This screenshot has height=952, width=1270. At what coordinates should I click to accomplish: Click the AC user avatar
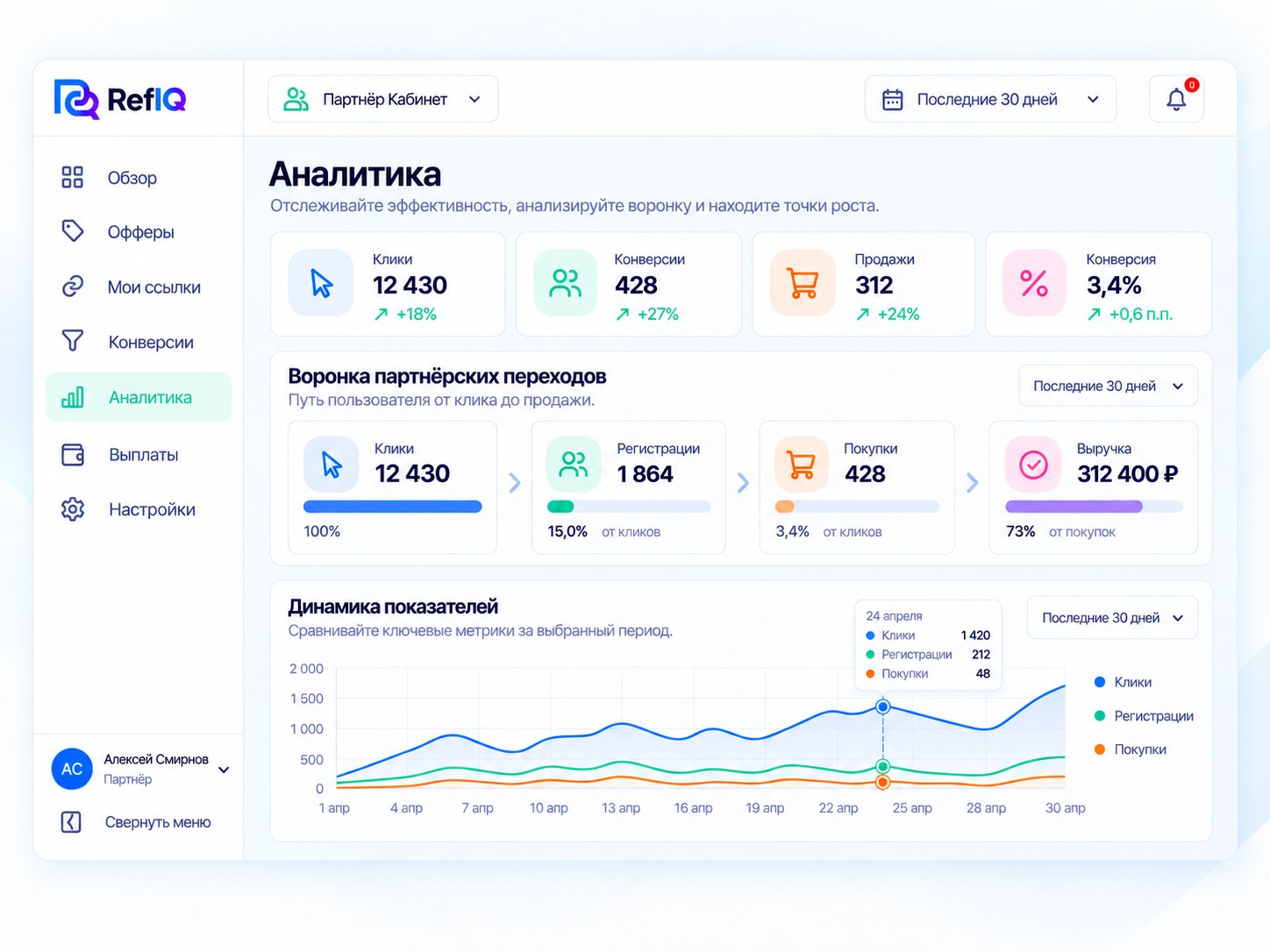point(72,769)
